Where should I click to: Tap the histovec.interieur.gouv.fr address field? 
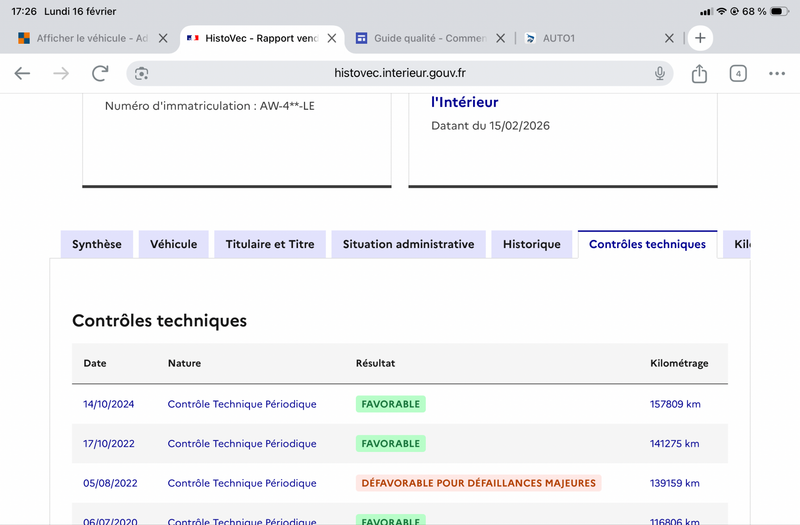[x=400, y=73]
